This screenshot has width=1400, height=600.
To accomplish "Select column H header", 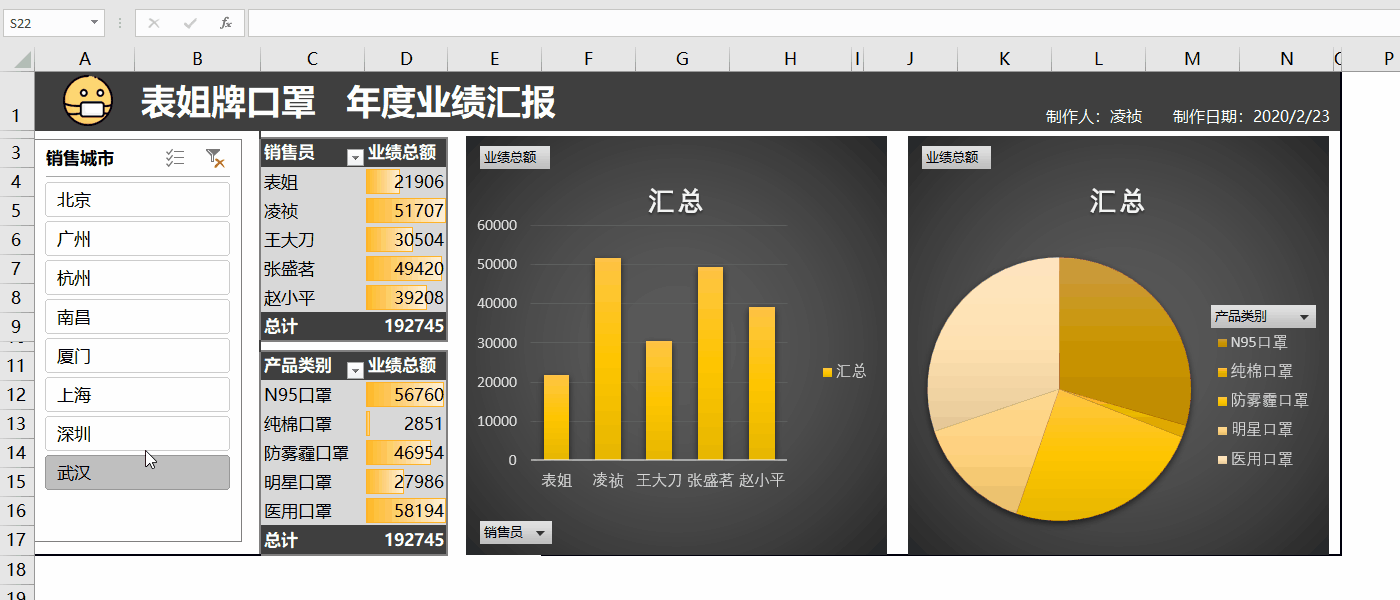I will (x=790, y=60).
